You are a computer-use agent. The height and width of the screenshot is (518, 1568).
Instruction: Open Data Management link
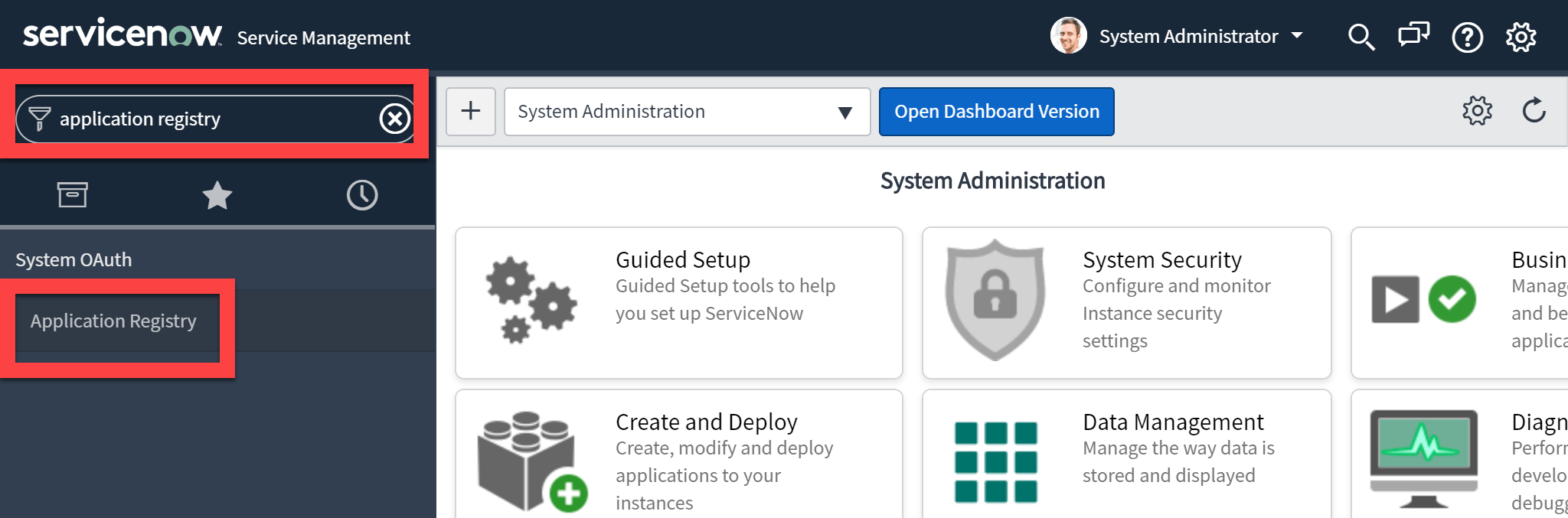[1173, 422]
